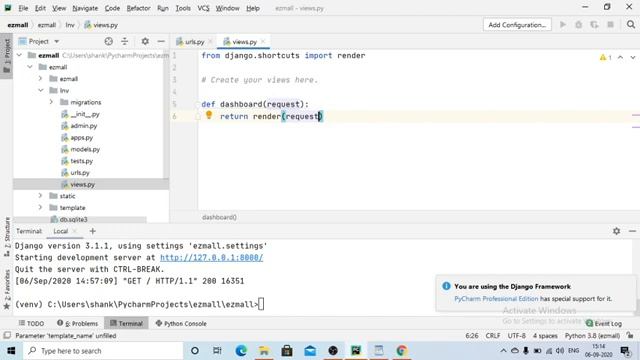Viewport: 640px width, 360px height.
Task: Close the urls.py editor tab
Action: tap(210, 41)
